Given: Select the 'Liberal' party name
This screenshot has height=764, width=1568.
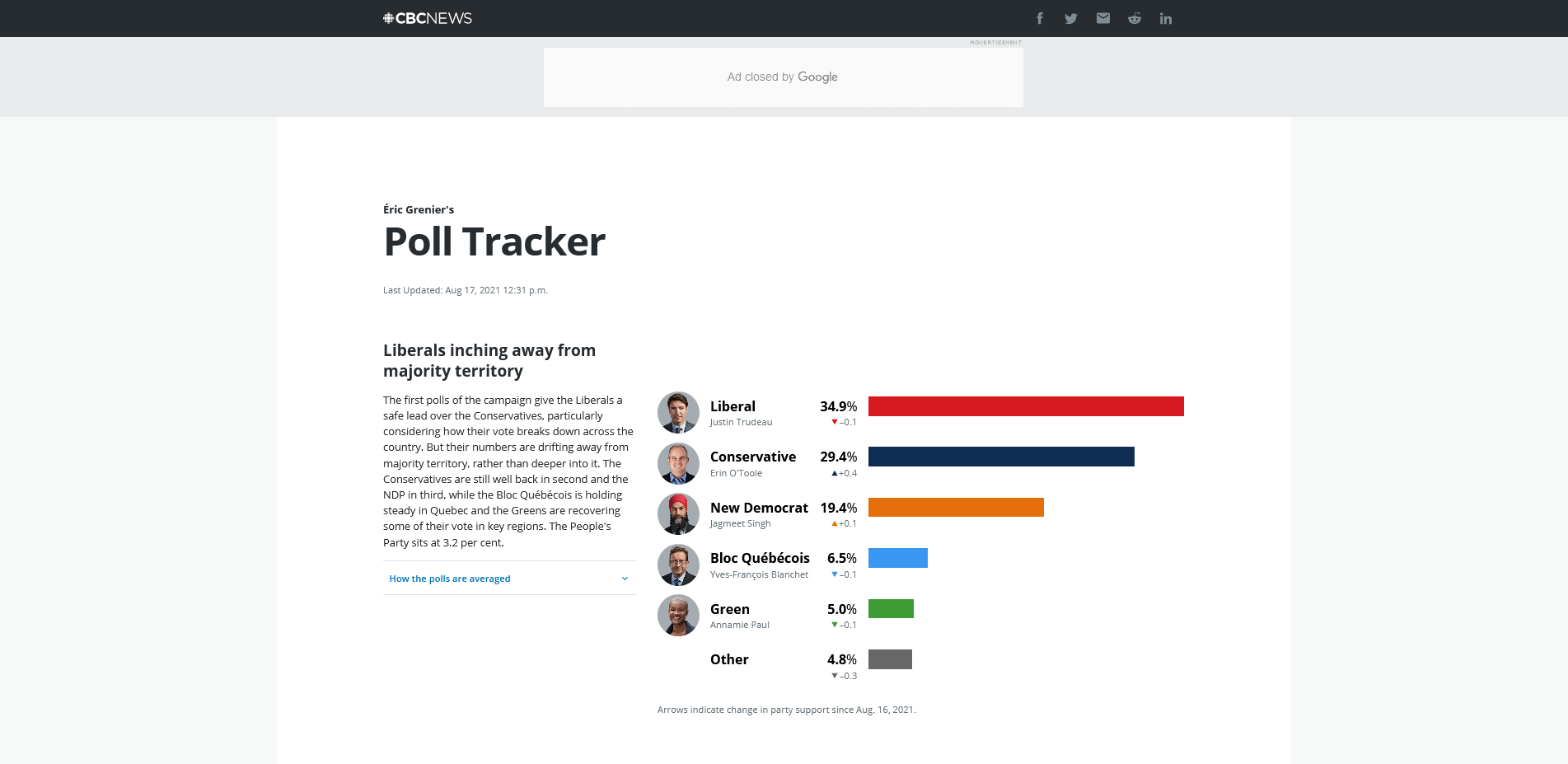Looking at the screenshot, I should pyautogui.click(x=733, y=406).
